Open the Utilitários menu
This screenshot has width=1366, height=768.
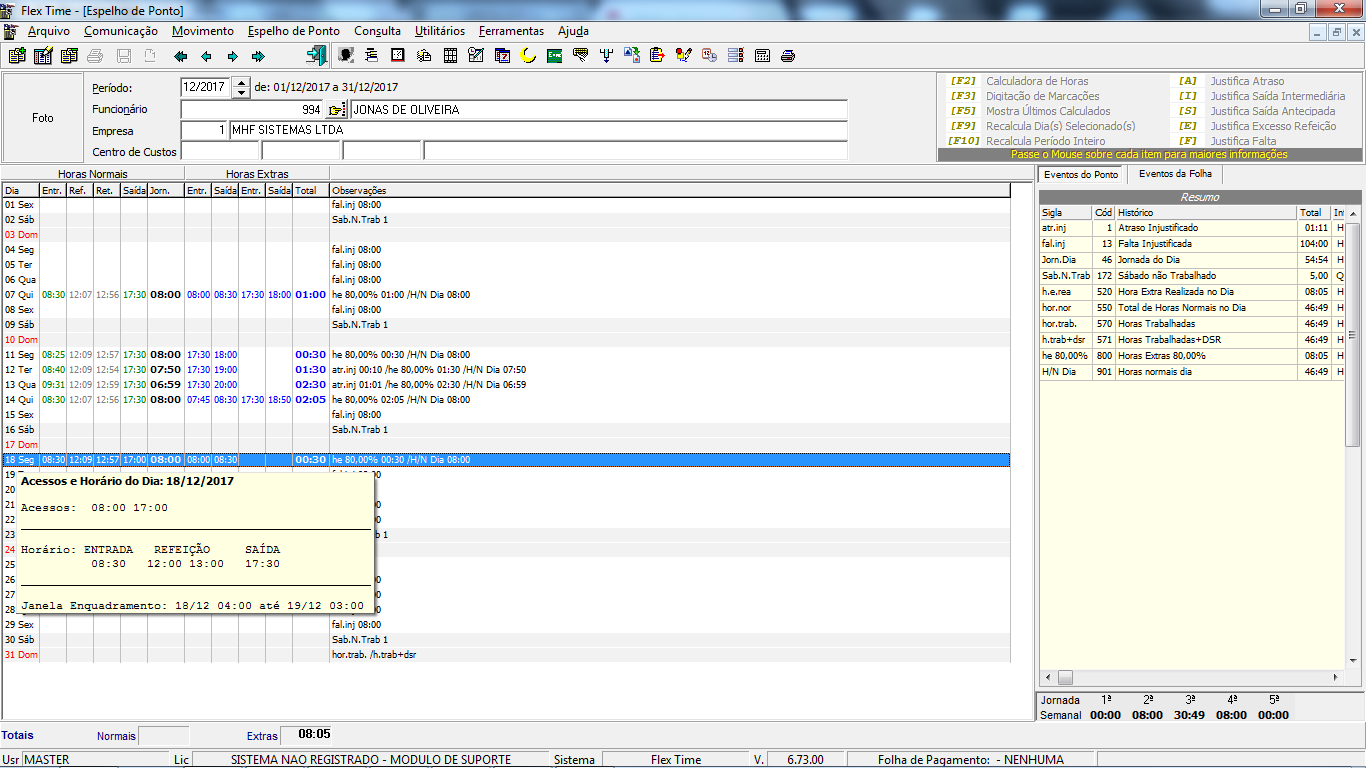tap(440, 31)
